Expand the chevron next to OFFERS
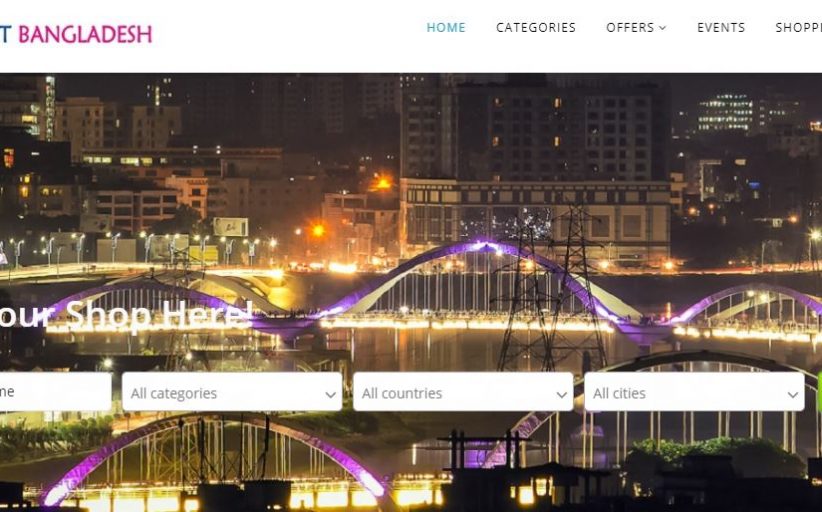The height and width of the screenshot is (512, 822). tap(663, 28)
